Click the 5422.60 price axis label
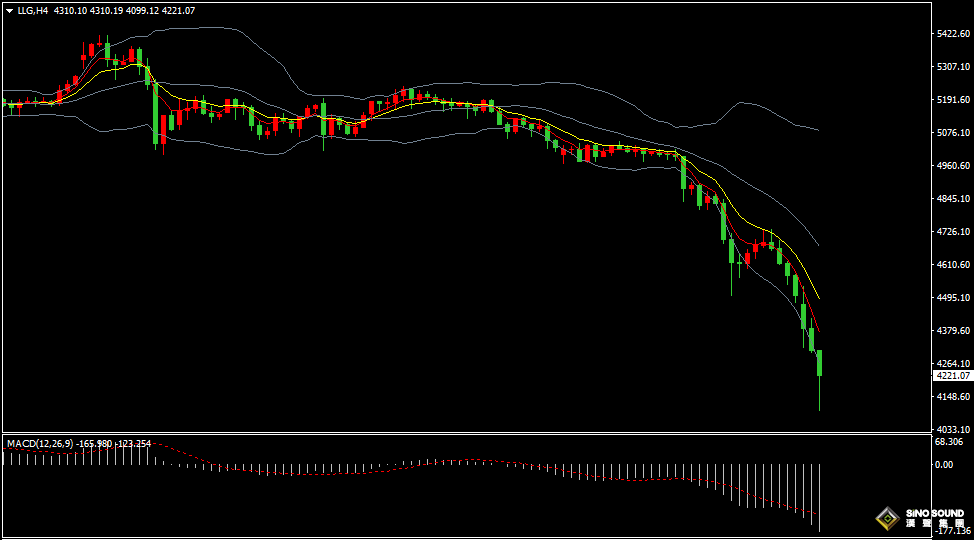 pos(952,34)
